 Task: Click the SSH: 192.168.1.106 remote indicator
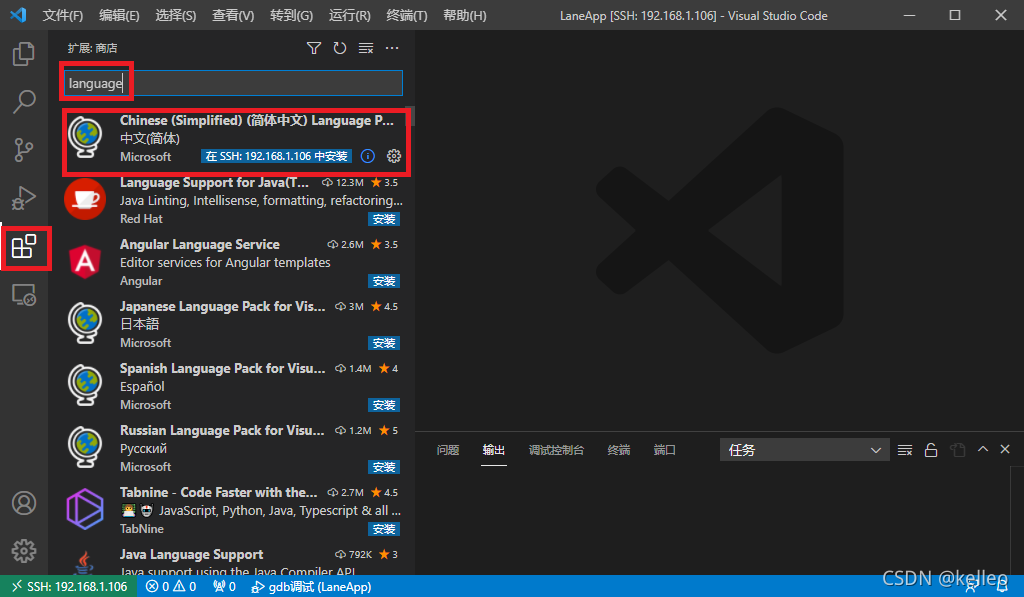click(x=69, y=587)
